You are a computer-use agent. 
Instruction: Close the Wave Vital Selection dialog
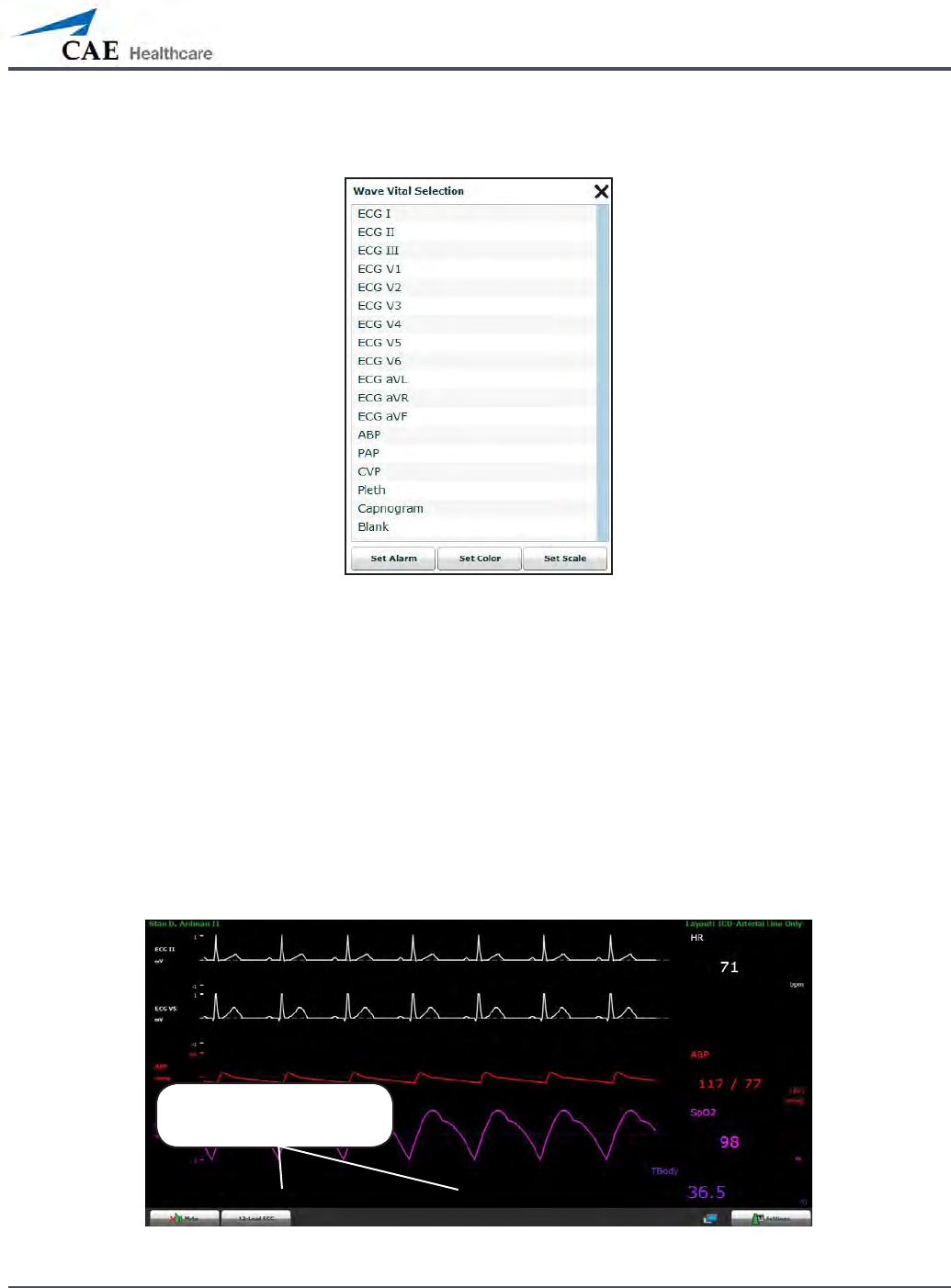tap(601, 191)
